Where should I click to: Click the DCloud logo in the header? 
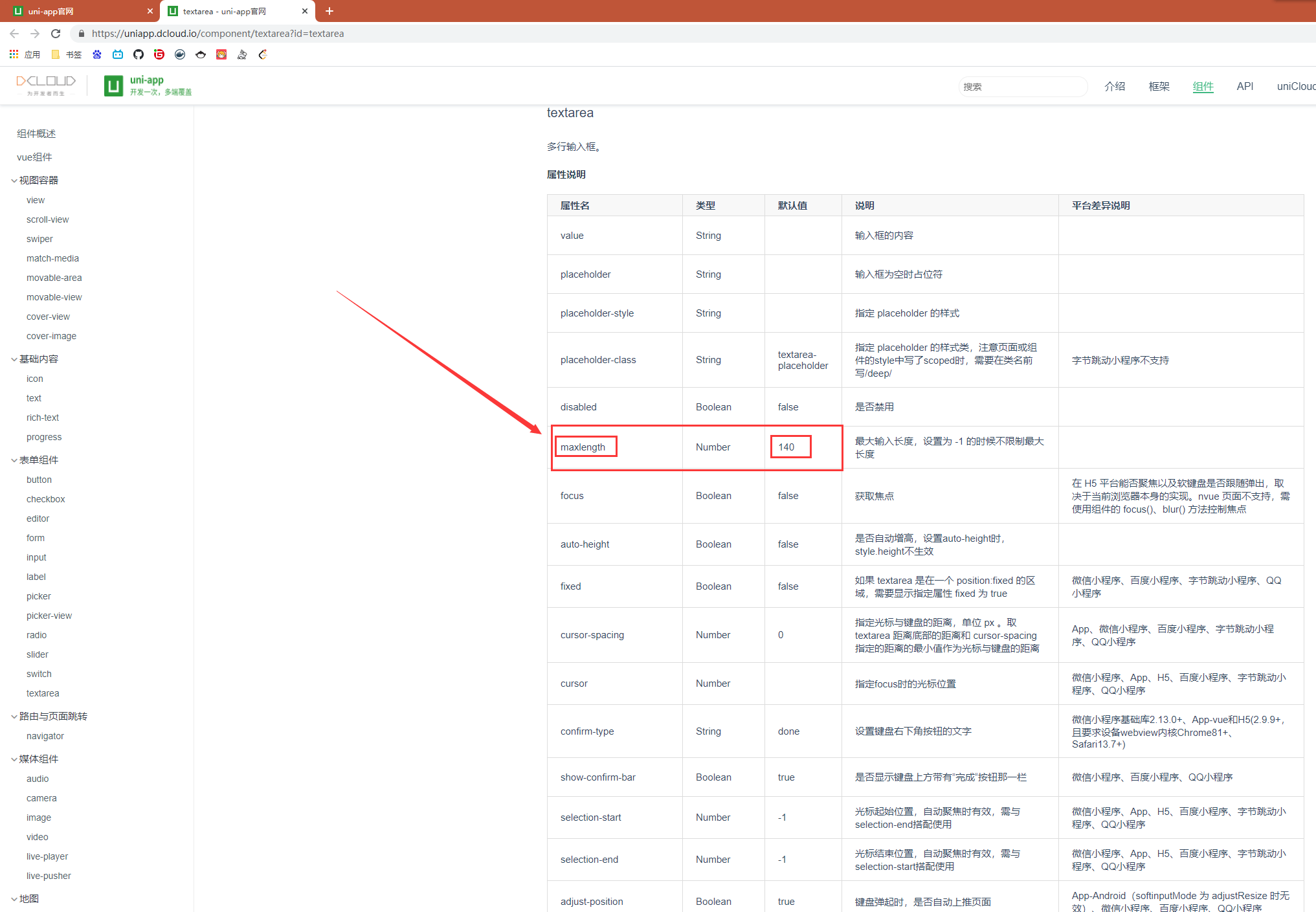pos(46,84)
